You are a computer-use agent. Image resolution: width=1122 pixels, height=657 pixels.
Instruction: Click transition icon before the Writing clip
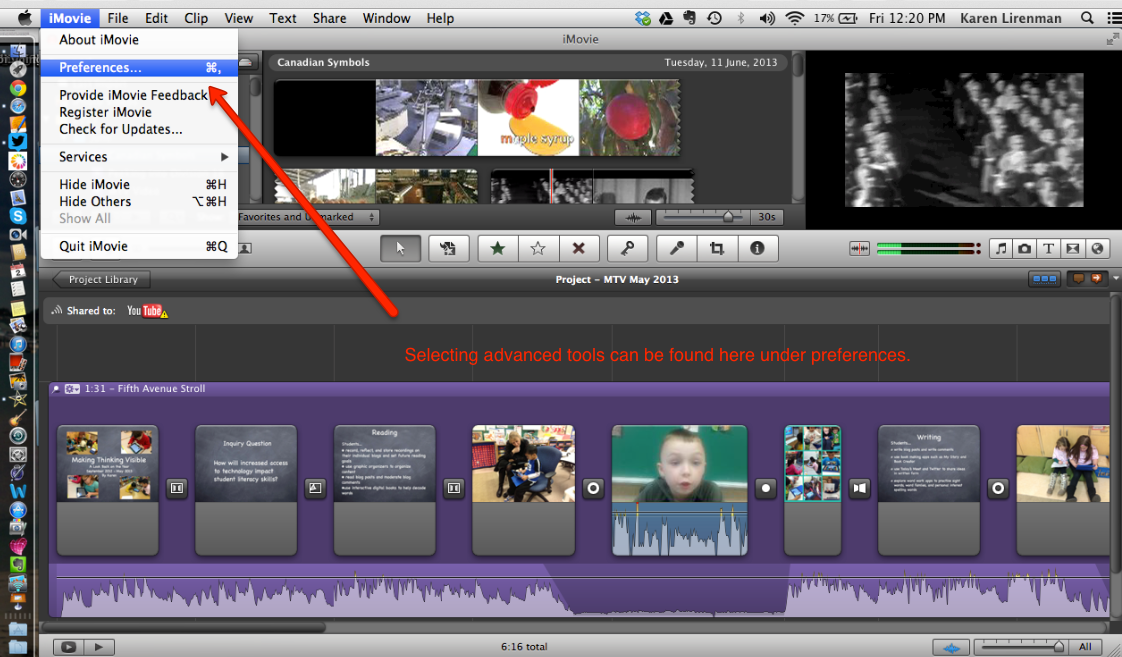point(859,488)
